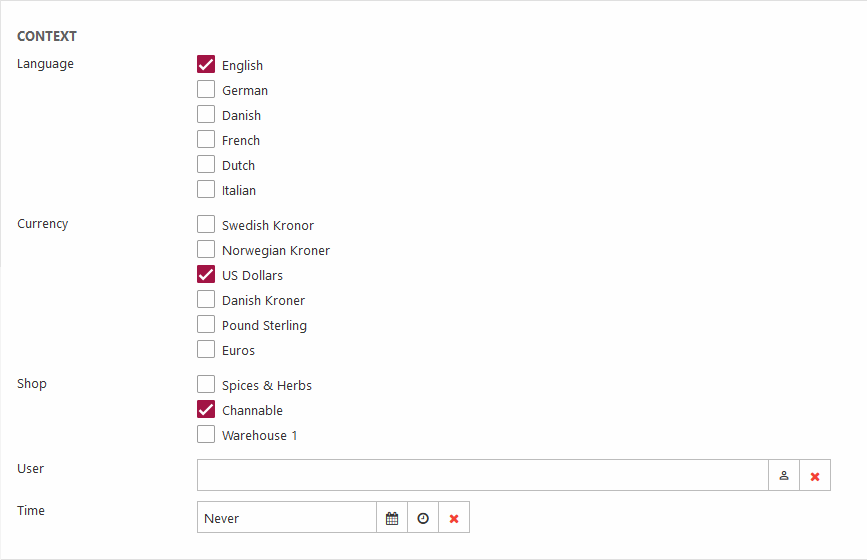Uncheck the English language checkbox
The height and width of the screenshot is (560, 867).
pos(206,65)
